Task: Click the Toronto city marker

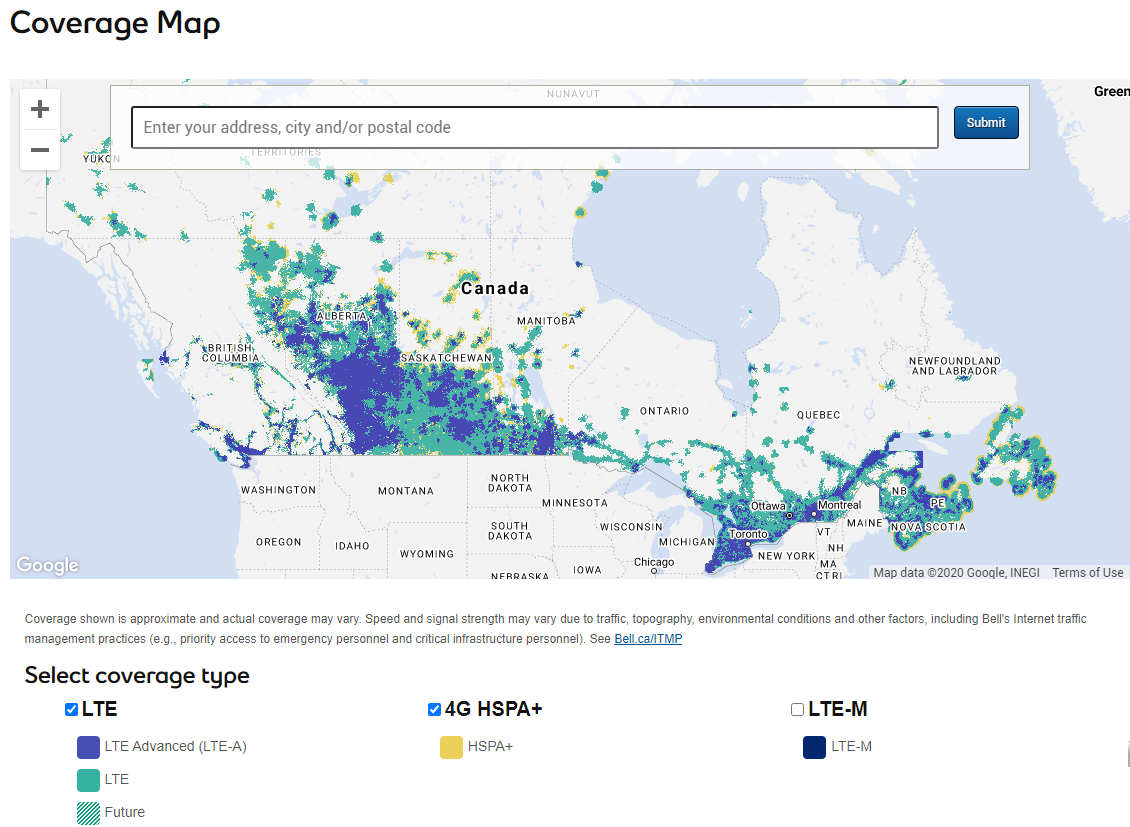Action: tap(748, 544)
